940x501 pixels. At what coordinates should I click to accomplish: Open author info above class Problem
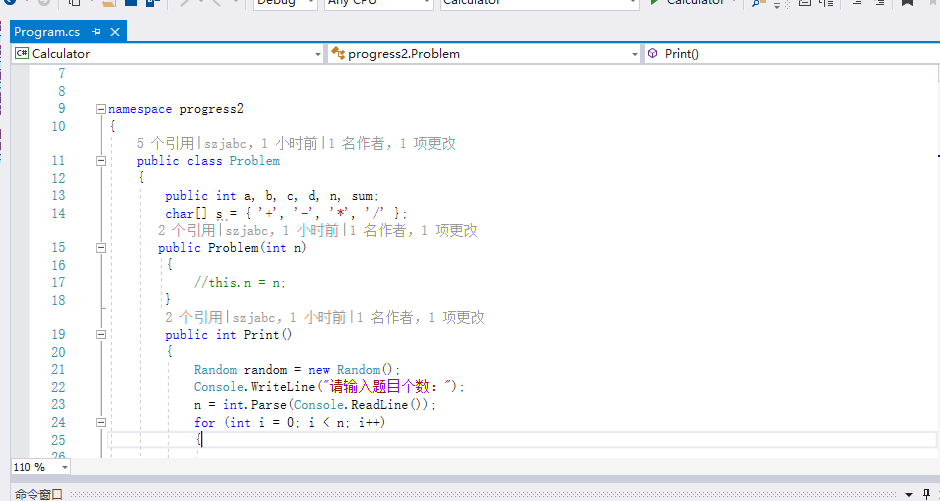pos(261,143)
